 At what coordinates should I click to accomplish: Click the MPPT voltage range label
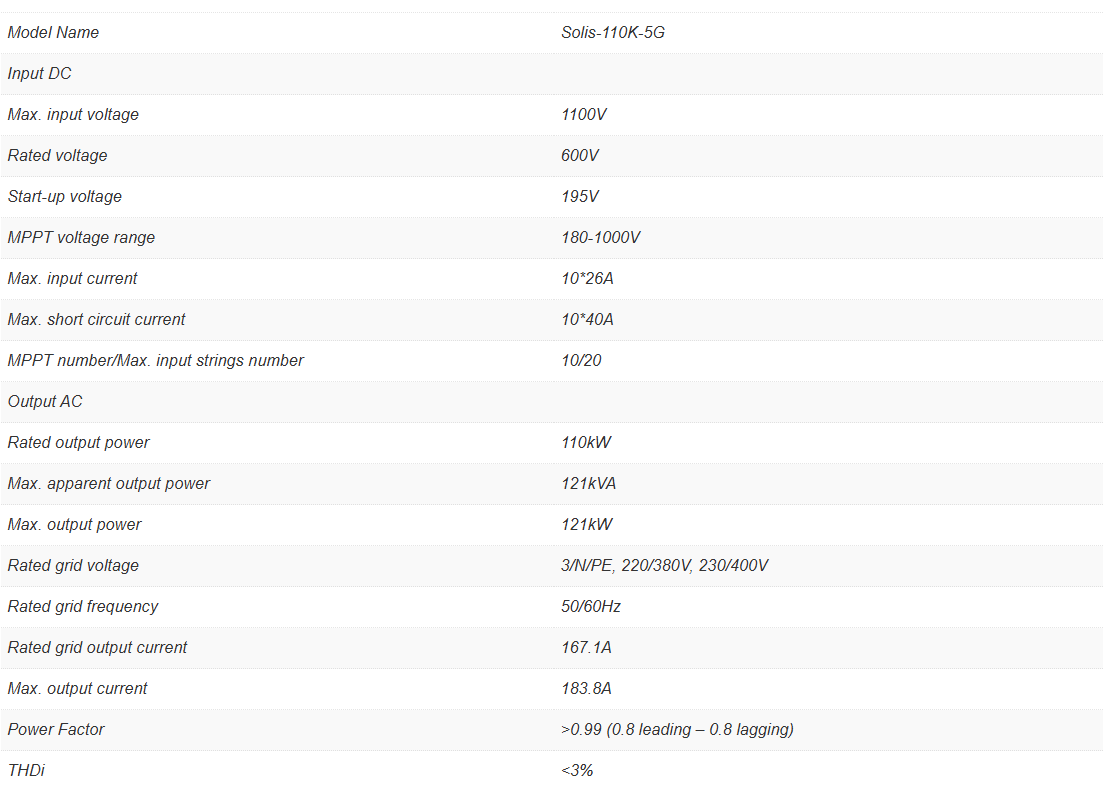point(82,238)
